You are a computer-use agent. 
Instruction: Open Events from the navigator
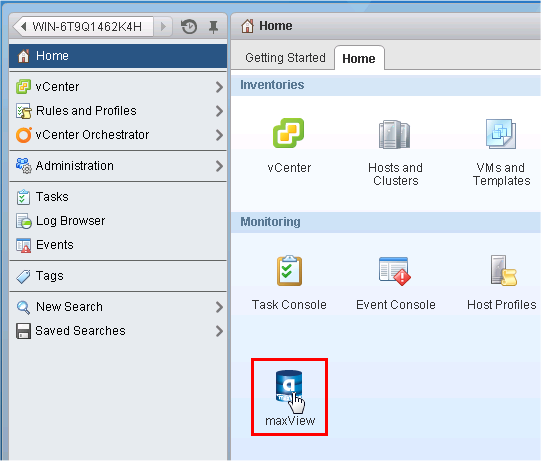[118, 245]
